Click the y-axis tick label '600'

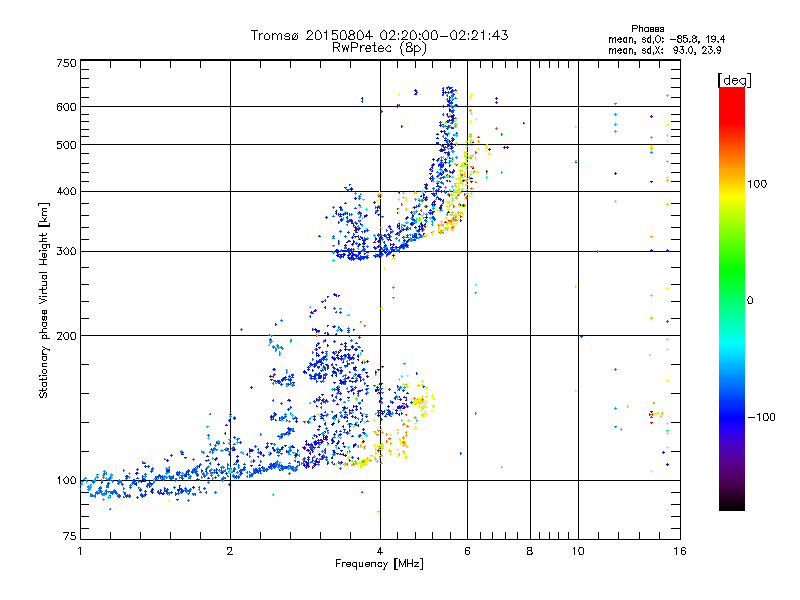[66, 107]
